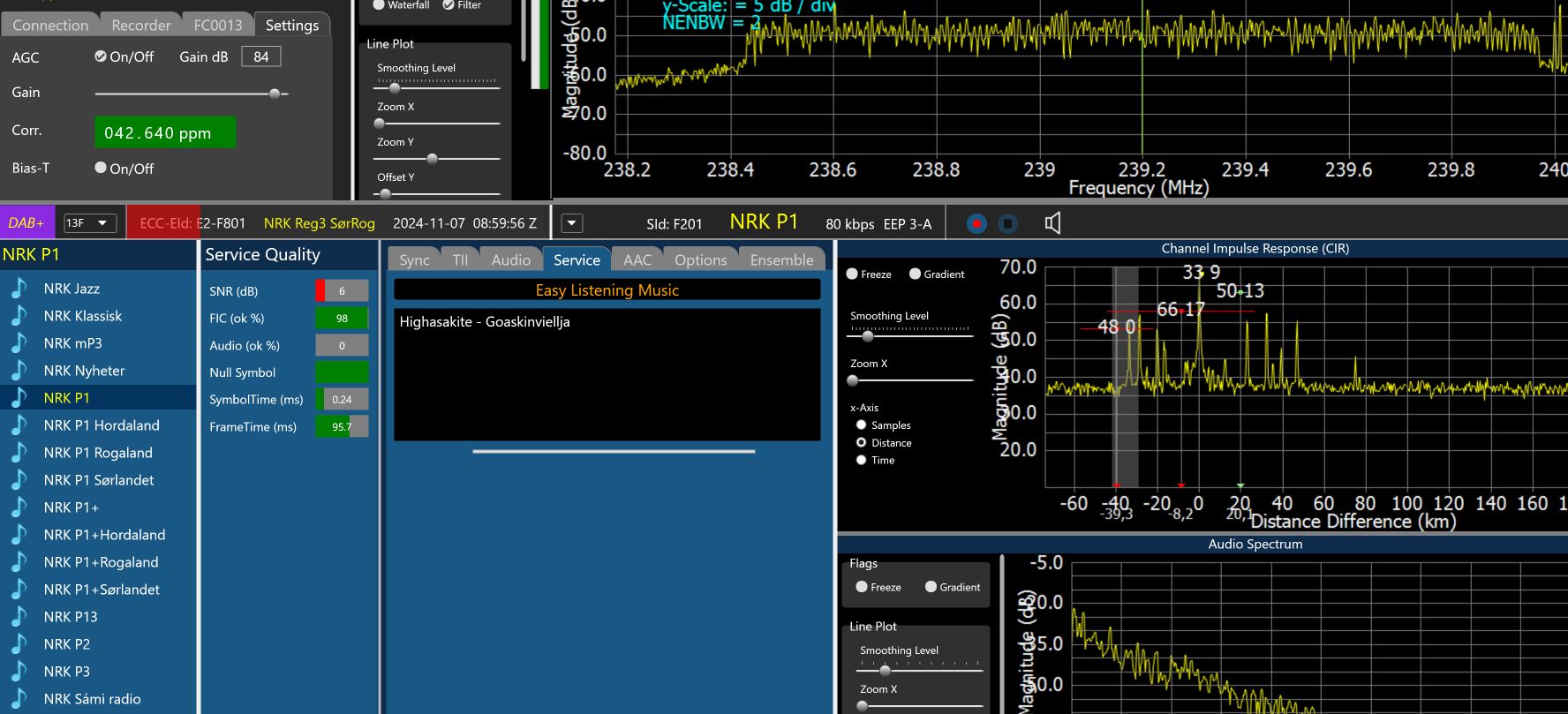Viewport: 1568px width, 714px height.
Task: Mute audio with the speaker icon
Action: pyautogui.click(x=1052, y=224)
